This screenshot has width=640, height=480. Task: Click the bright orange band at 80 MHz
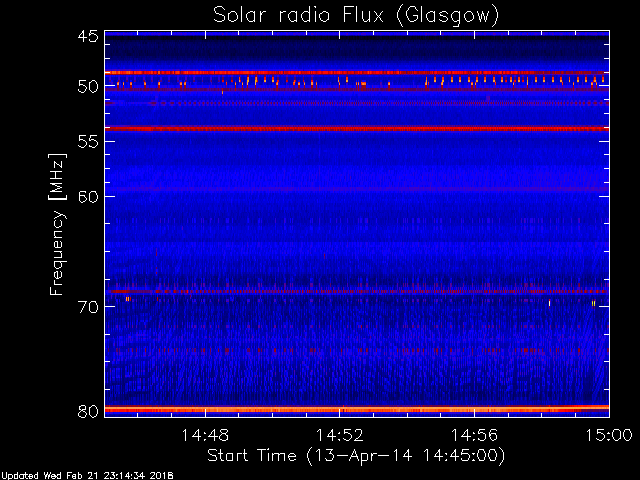pyautogui.click(x=357, y=409)
